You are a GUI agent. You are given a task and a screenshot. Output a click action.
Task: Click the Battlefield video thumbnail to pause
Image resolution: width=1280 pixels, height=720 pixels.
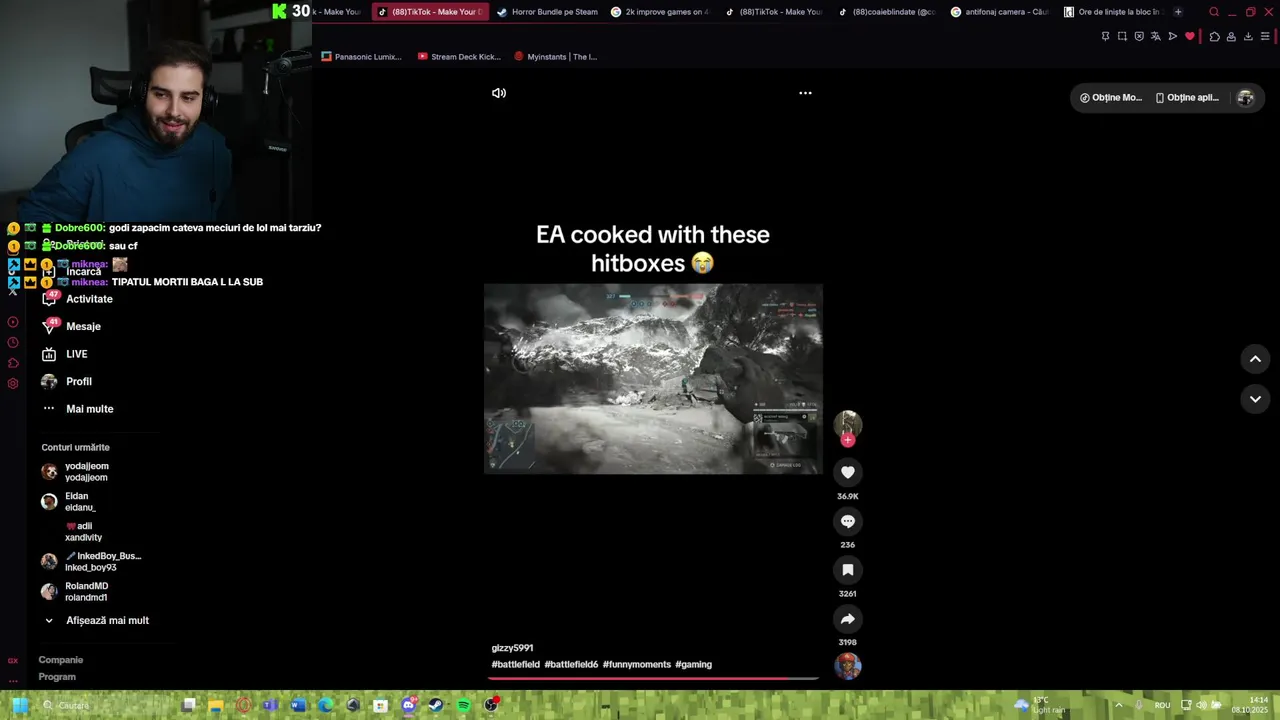click(x=653, y=378)
